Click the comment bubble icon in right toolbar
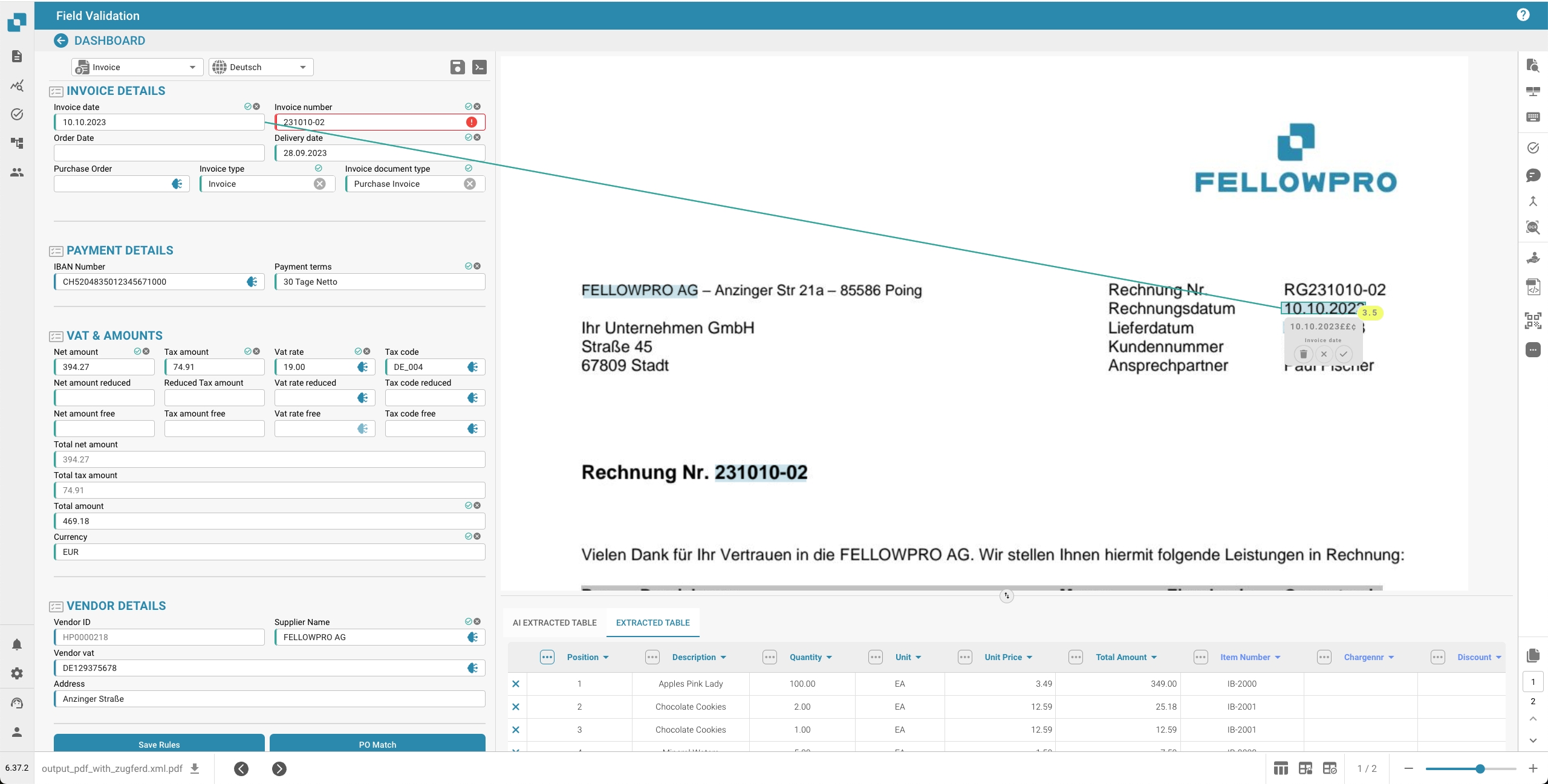This screenshot has height=784, width=1548. [1533, 175]
